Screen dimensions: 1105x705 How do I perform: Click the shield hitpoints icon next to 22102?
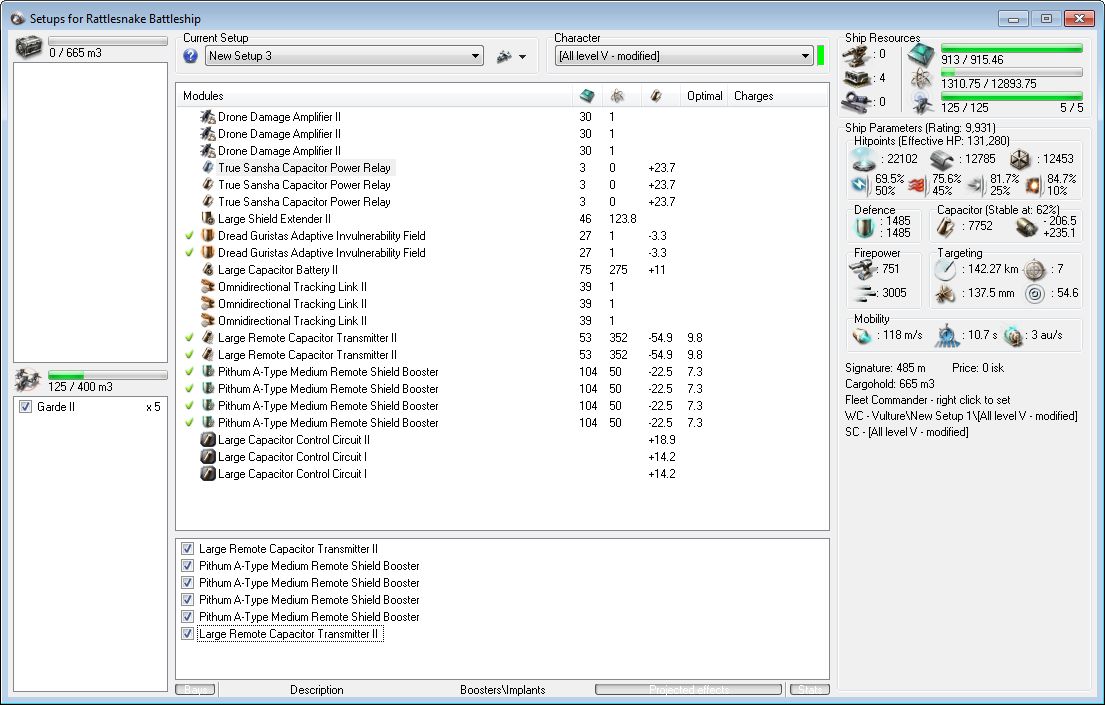pos(864,159)
